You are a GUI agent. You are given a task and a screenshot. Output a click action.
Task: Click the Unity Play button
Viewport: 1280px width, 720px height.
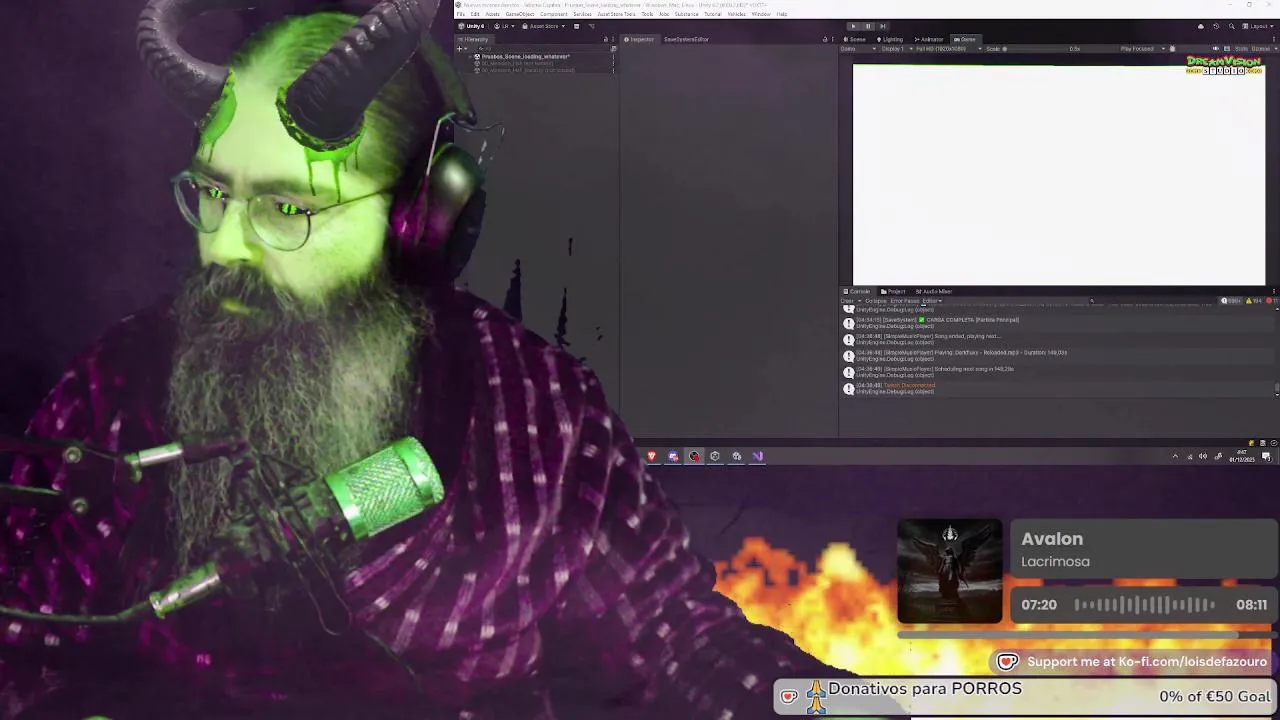(853, 26)
